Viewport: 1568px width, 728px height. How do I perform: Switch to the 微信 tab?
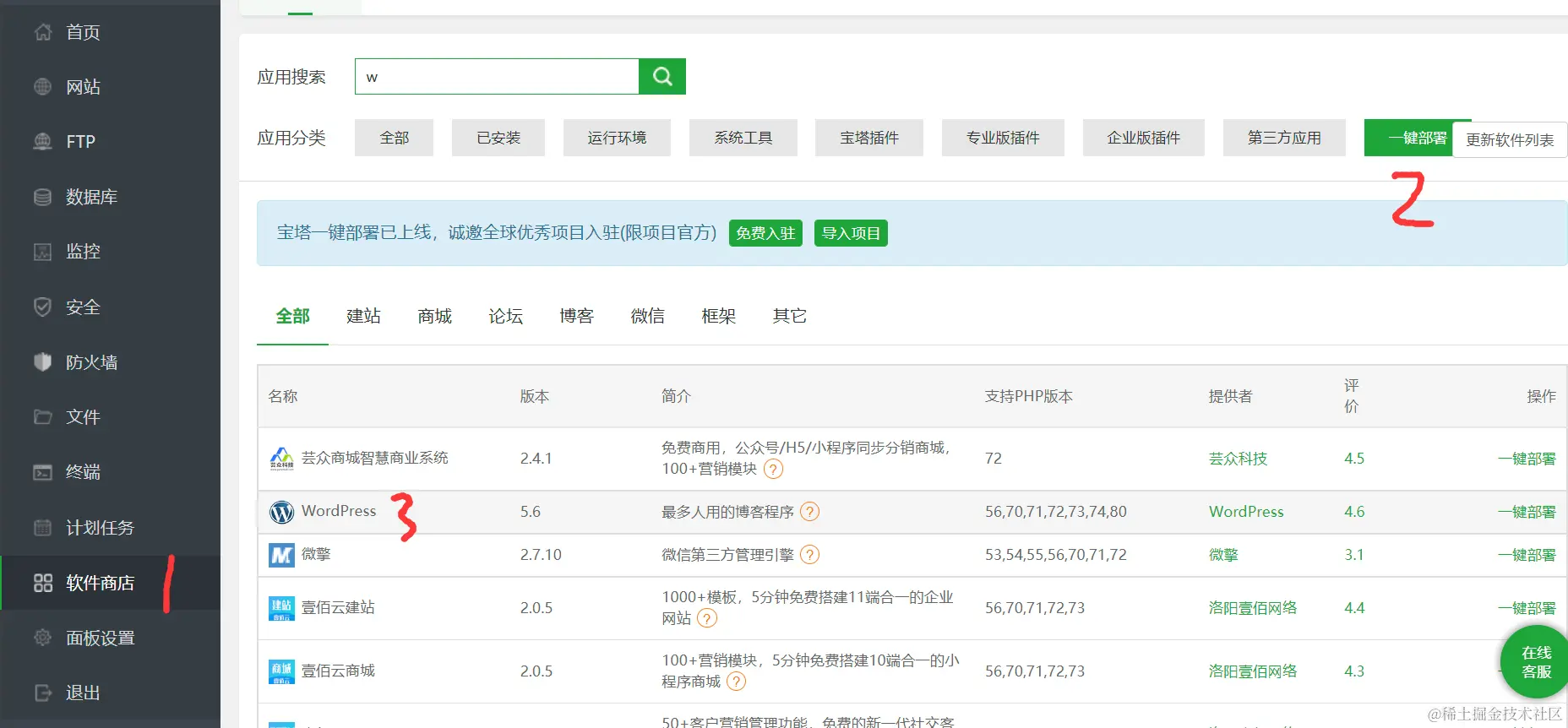pos(647,316)
